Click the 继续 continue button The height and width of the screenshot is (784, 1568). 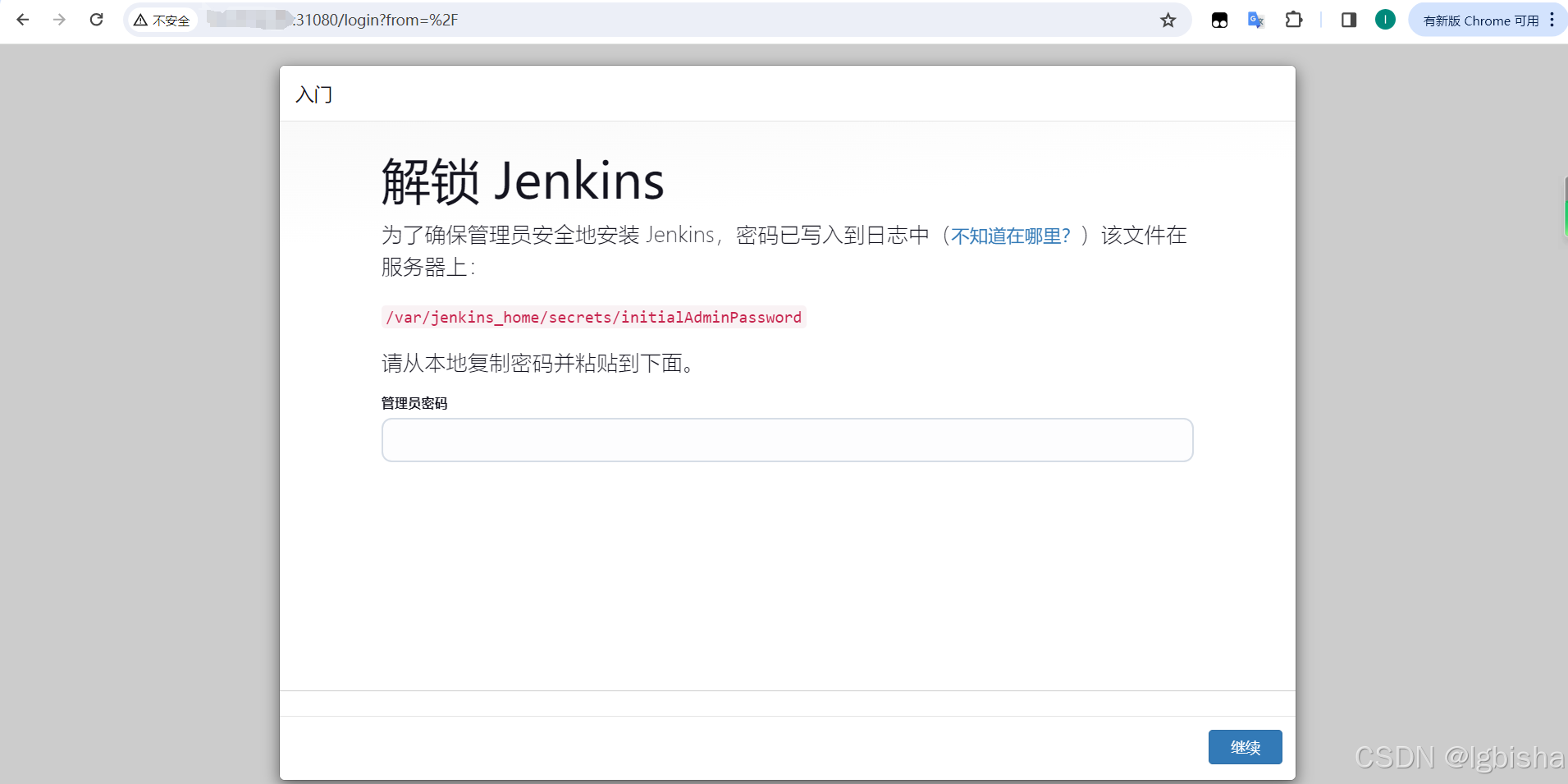(x=1245, y=747)
